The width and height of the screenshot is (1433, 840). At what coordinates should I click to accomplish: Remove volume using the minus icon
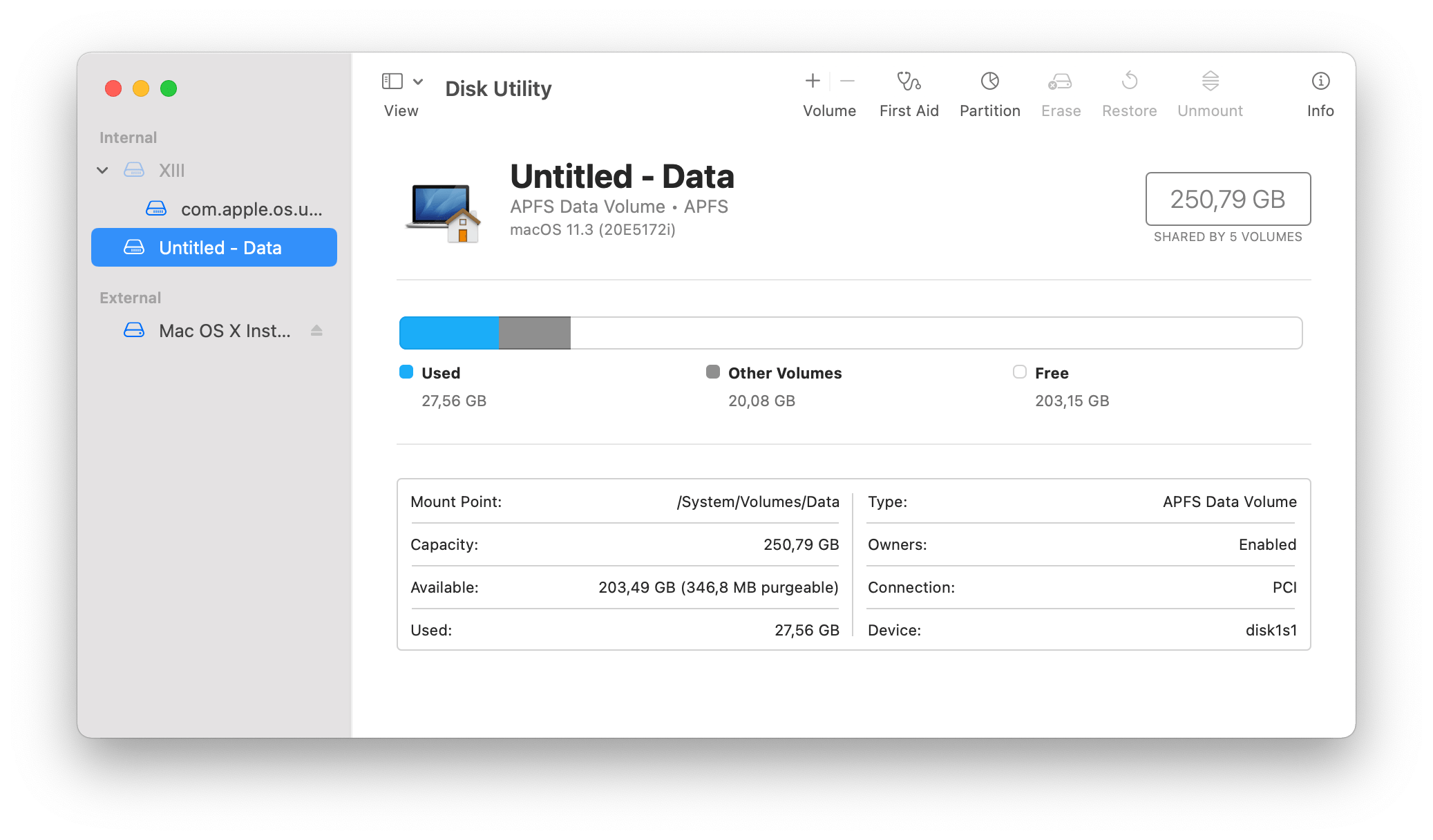click(x=848, y=82)
